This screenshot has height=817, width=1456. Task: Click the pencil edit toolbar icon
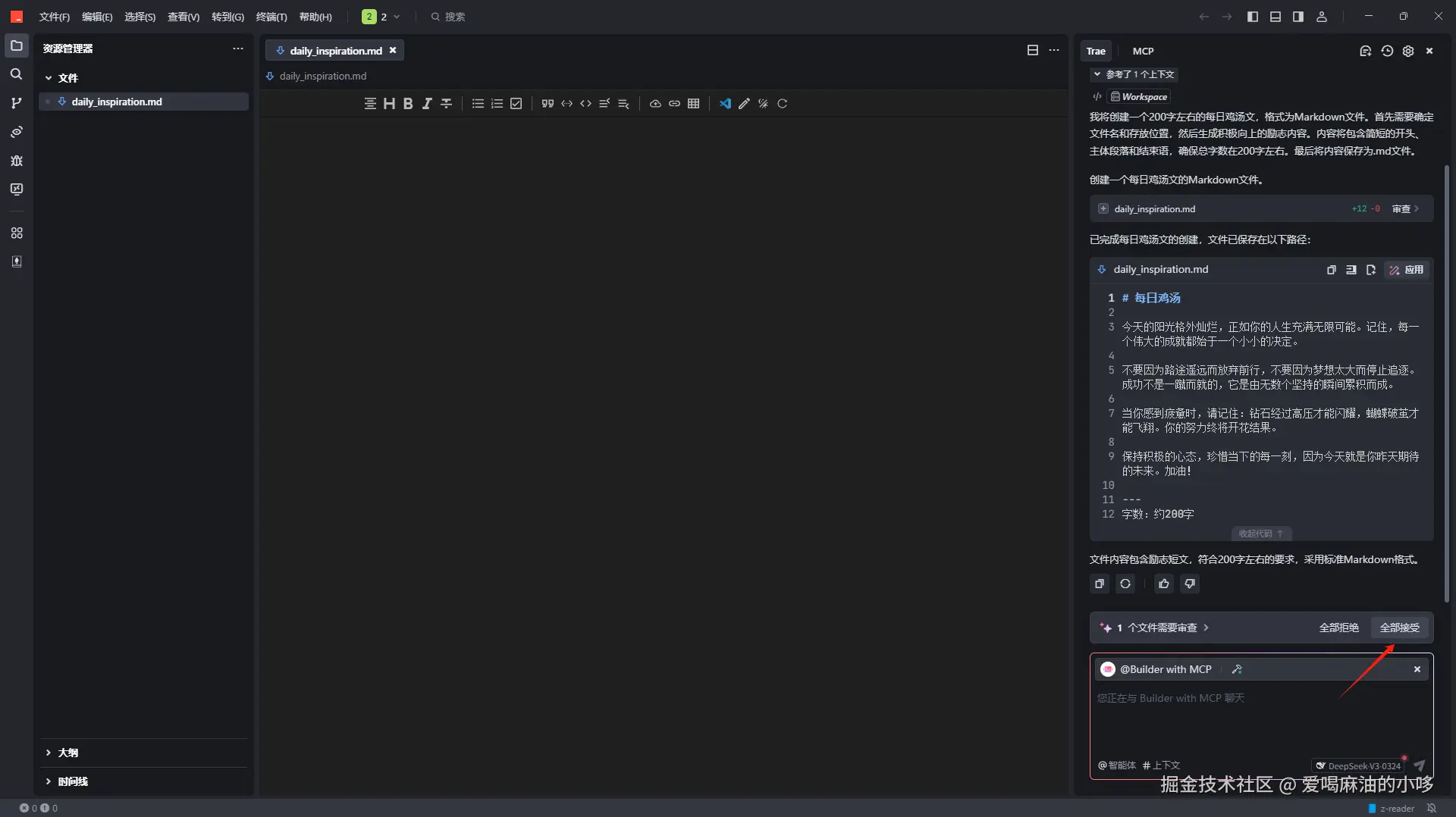(744, 104)
